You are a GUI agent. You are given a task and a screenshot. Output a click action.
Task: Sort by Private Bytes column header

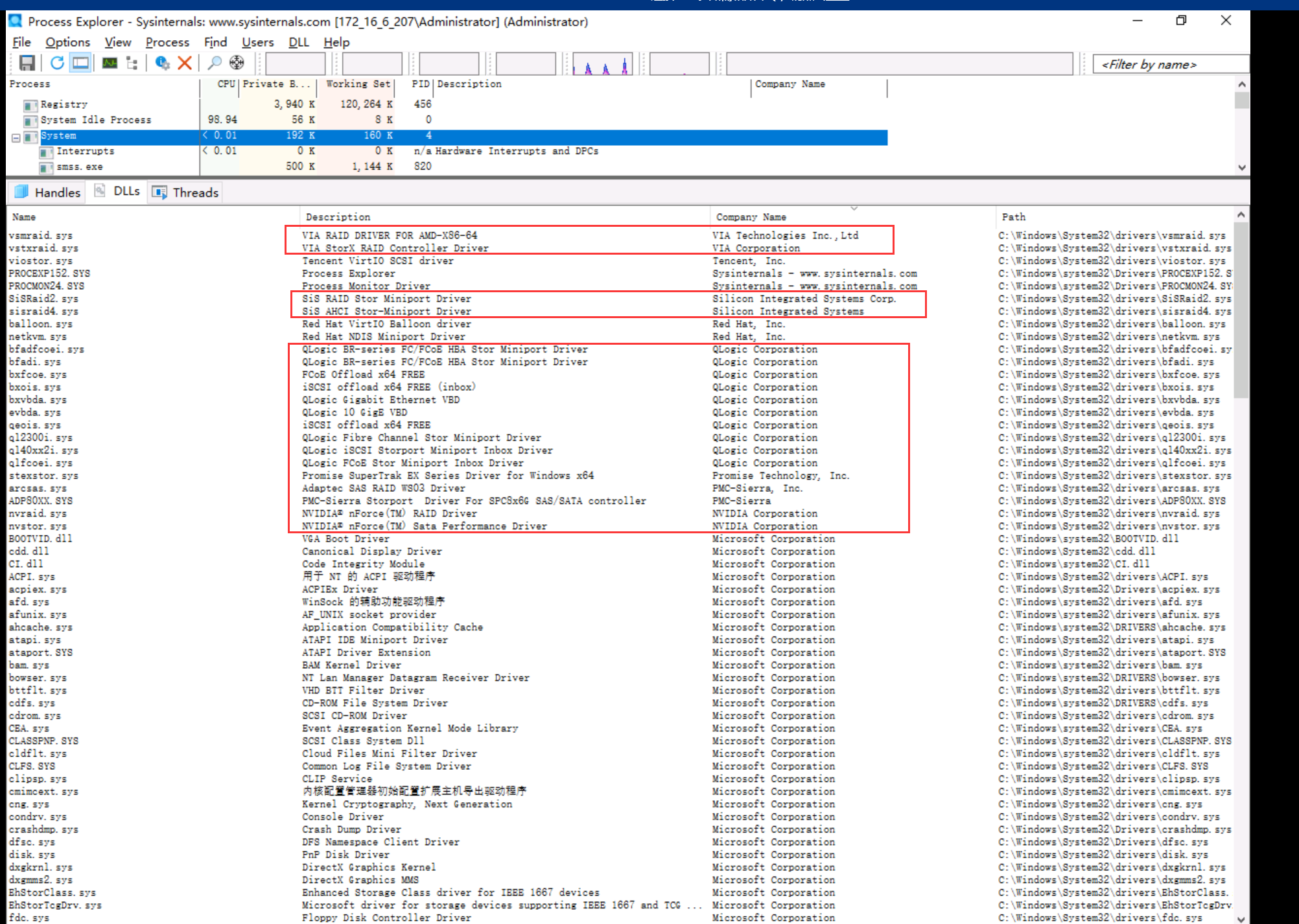[277, 84]
